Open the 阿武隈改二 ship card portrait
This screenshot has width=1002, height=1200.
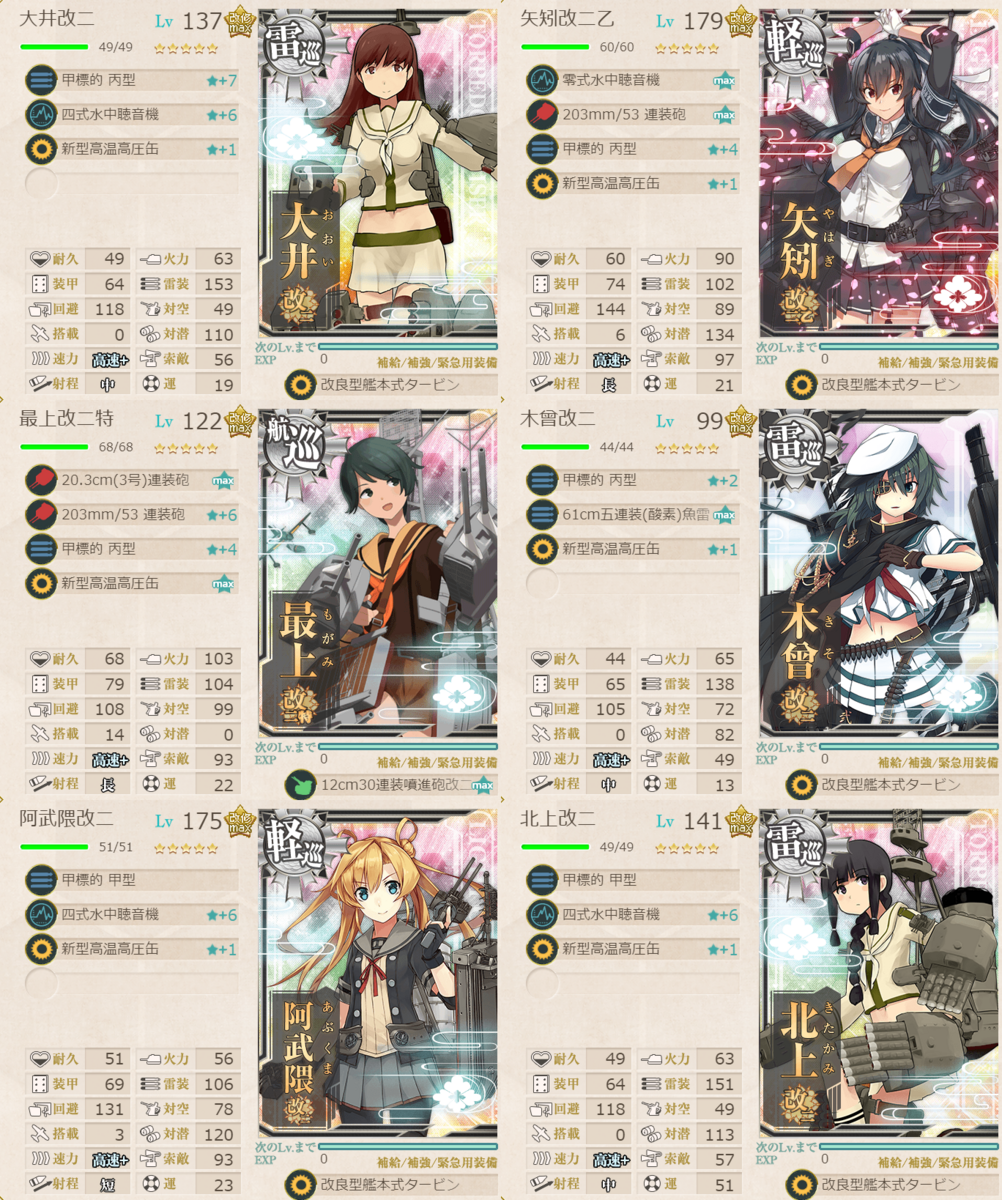pyautogui.click(x=378, y=974)
